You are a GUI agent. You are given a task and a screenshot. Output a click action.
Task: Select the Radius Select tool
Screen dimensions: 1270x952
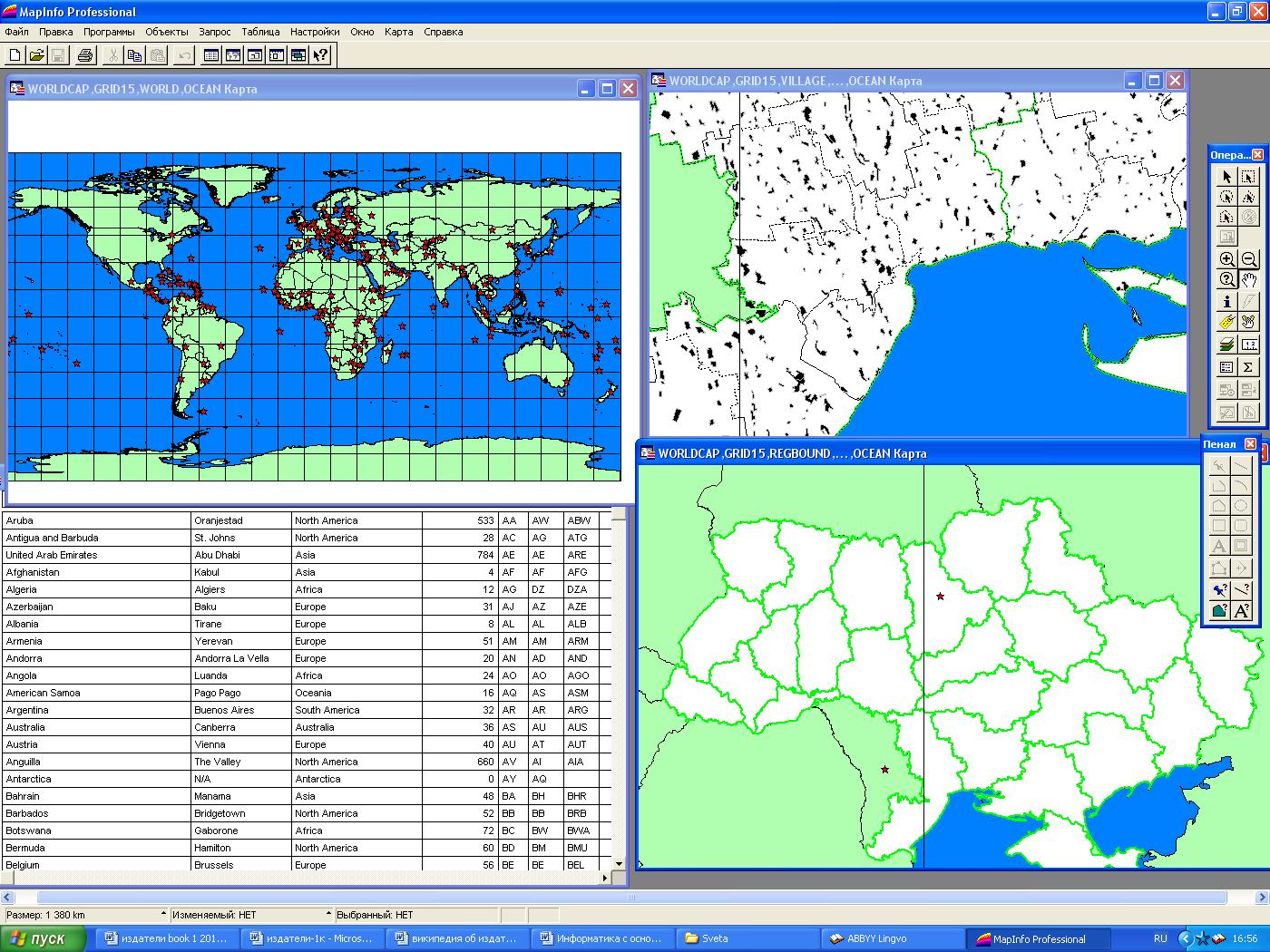click(1226, 197)
